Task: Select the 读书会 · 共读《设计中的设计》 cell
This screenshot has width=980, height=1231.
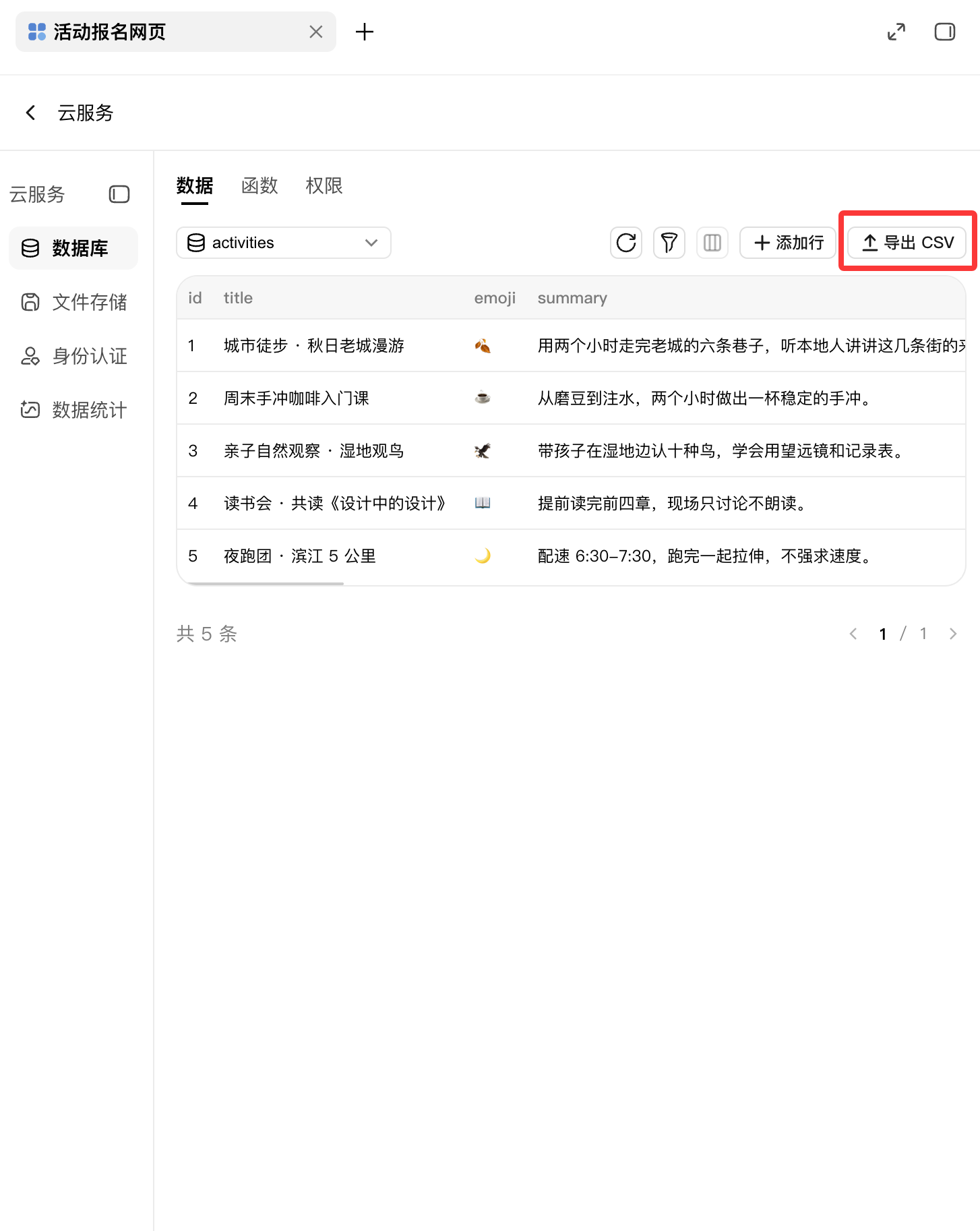Action: tap(335, 504)
